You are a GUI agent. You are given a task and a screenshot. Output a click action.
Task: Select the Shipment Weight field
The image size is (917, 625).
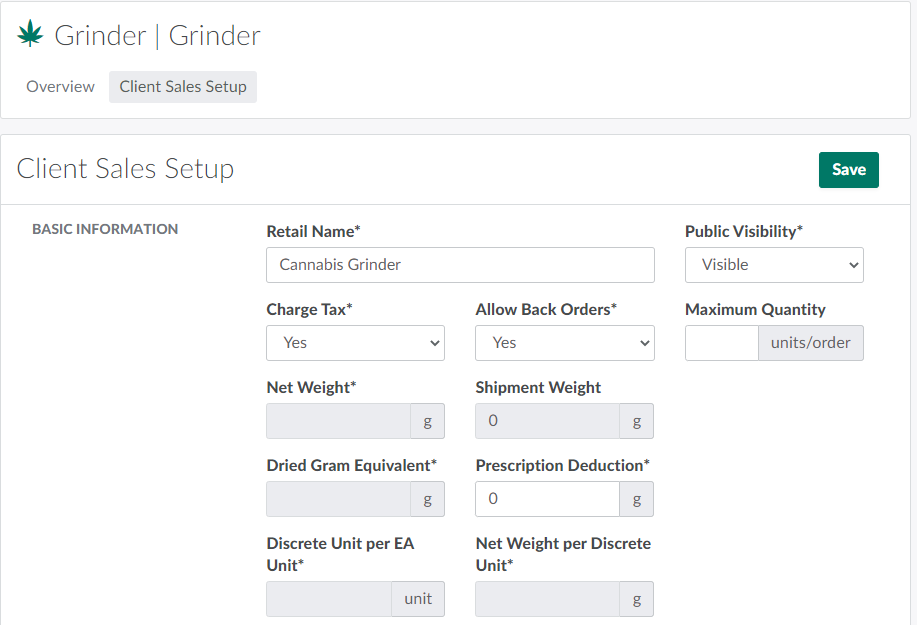[x=547, y=421]
